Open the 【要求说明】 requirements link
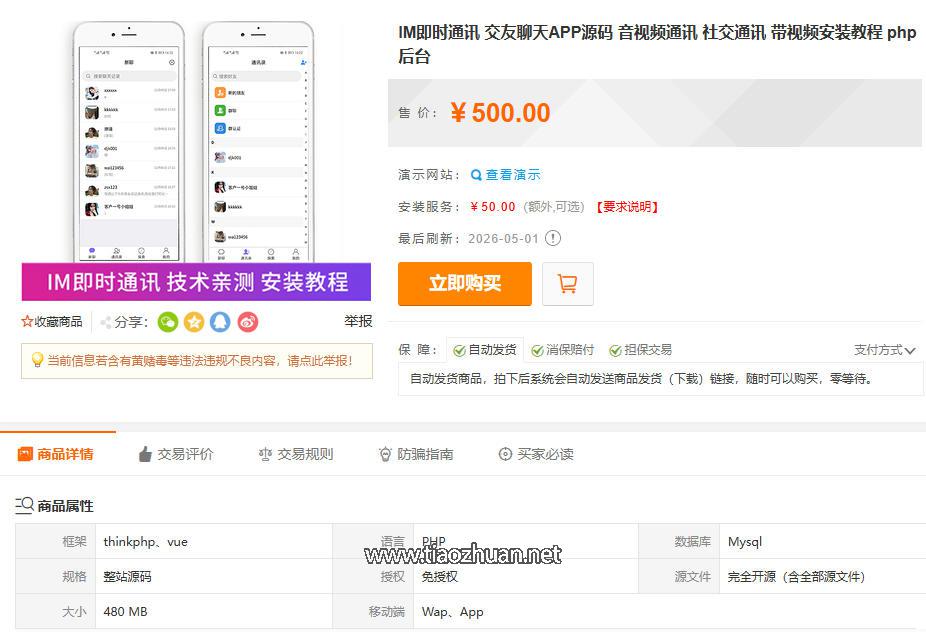926x637 pixels. (627, 207)
